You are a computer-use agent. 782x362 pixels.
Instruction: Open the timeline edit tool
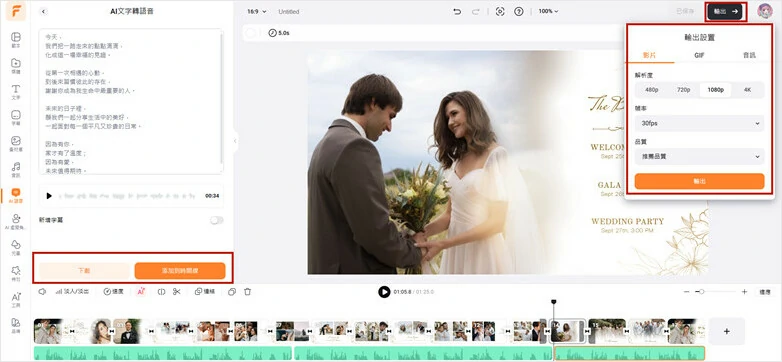pyautogui.click(x=205, y=291)
